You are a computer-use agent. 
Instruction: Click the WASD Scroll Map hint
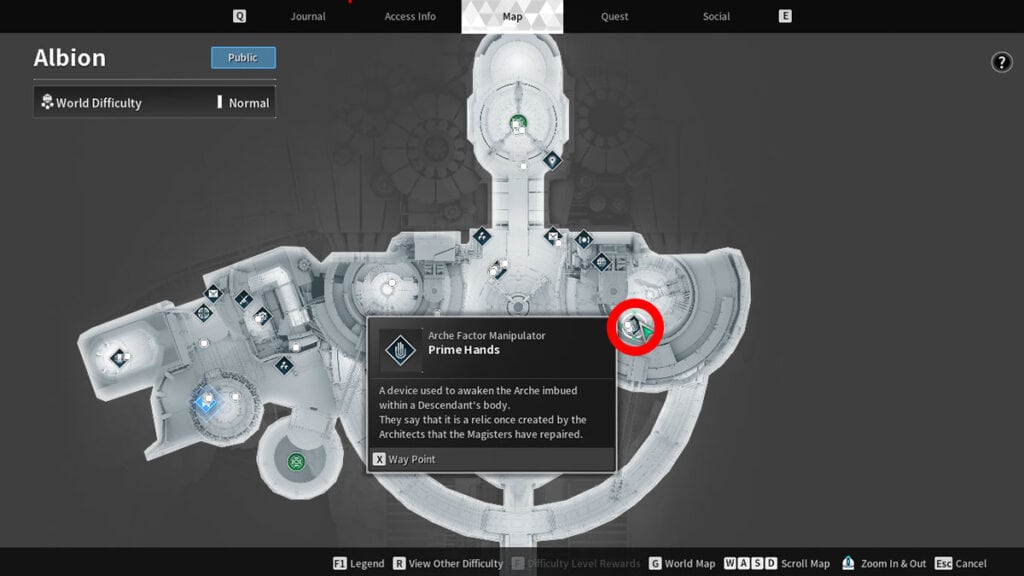(x=777, y=564)
